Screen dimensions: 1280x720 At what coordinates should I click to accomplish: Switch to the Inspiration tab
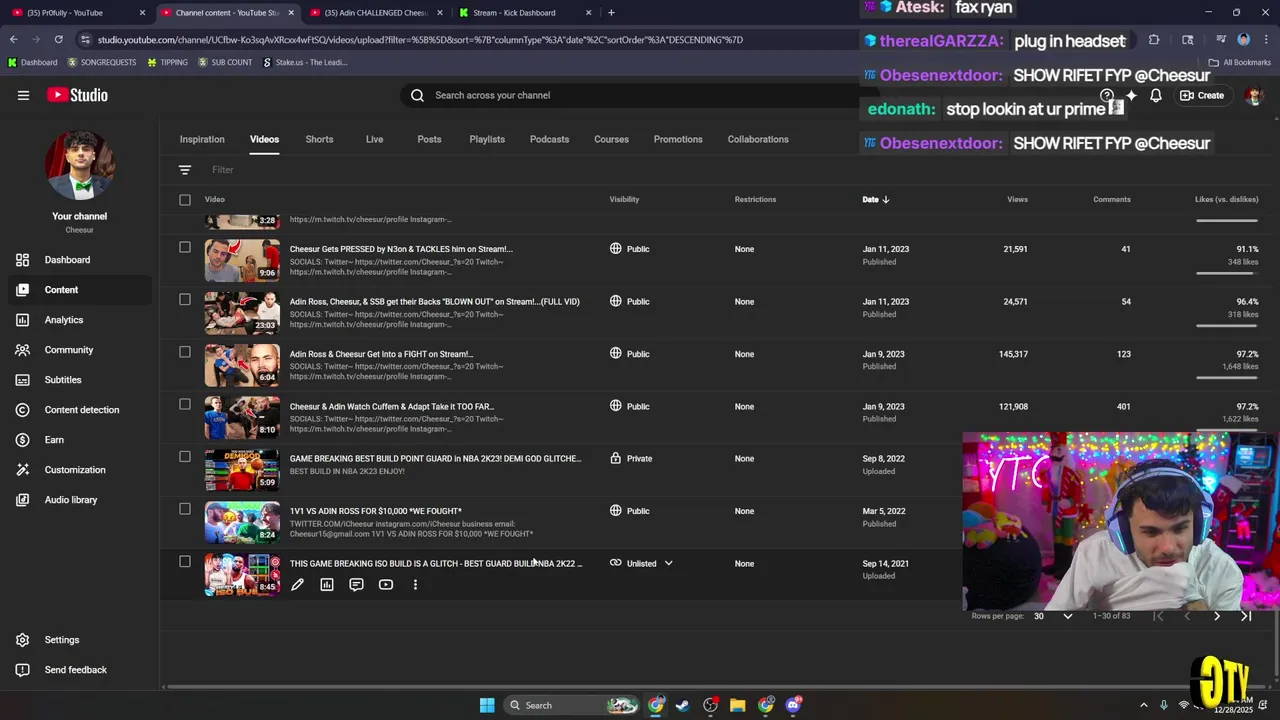202,140
